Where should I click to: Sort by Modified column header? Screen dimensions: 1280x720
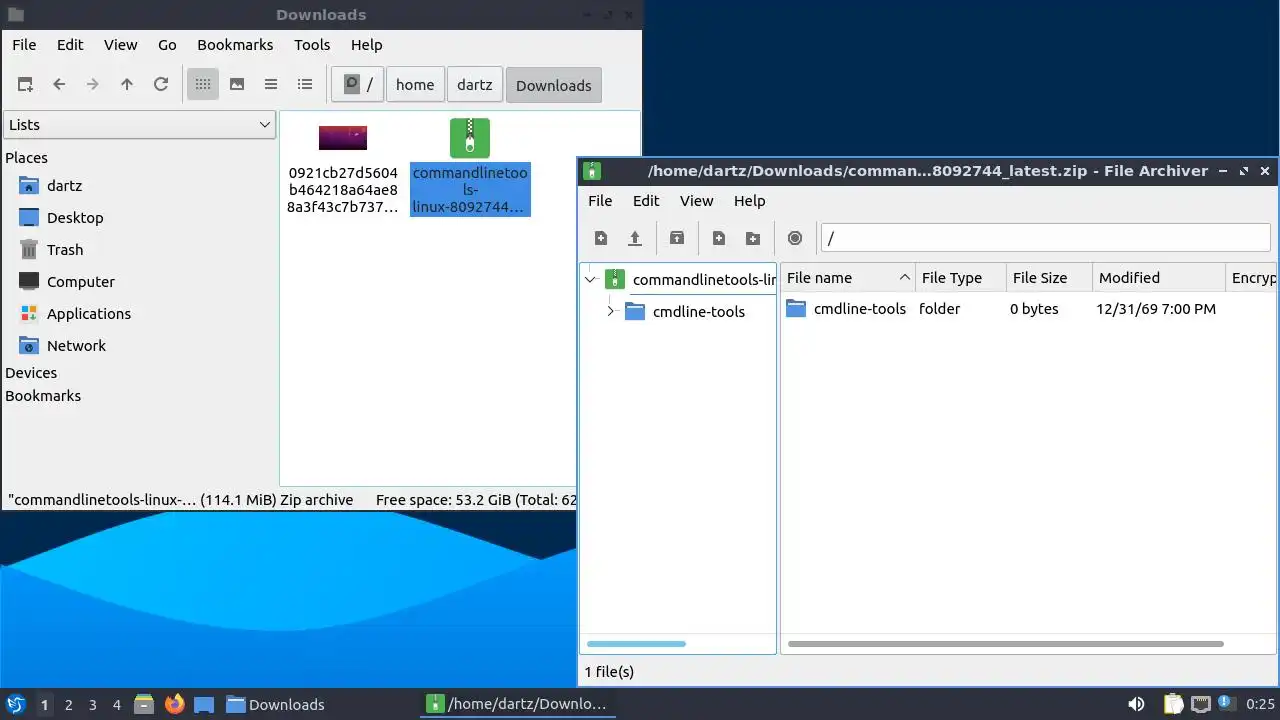(x=1159, y=278)
